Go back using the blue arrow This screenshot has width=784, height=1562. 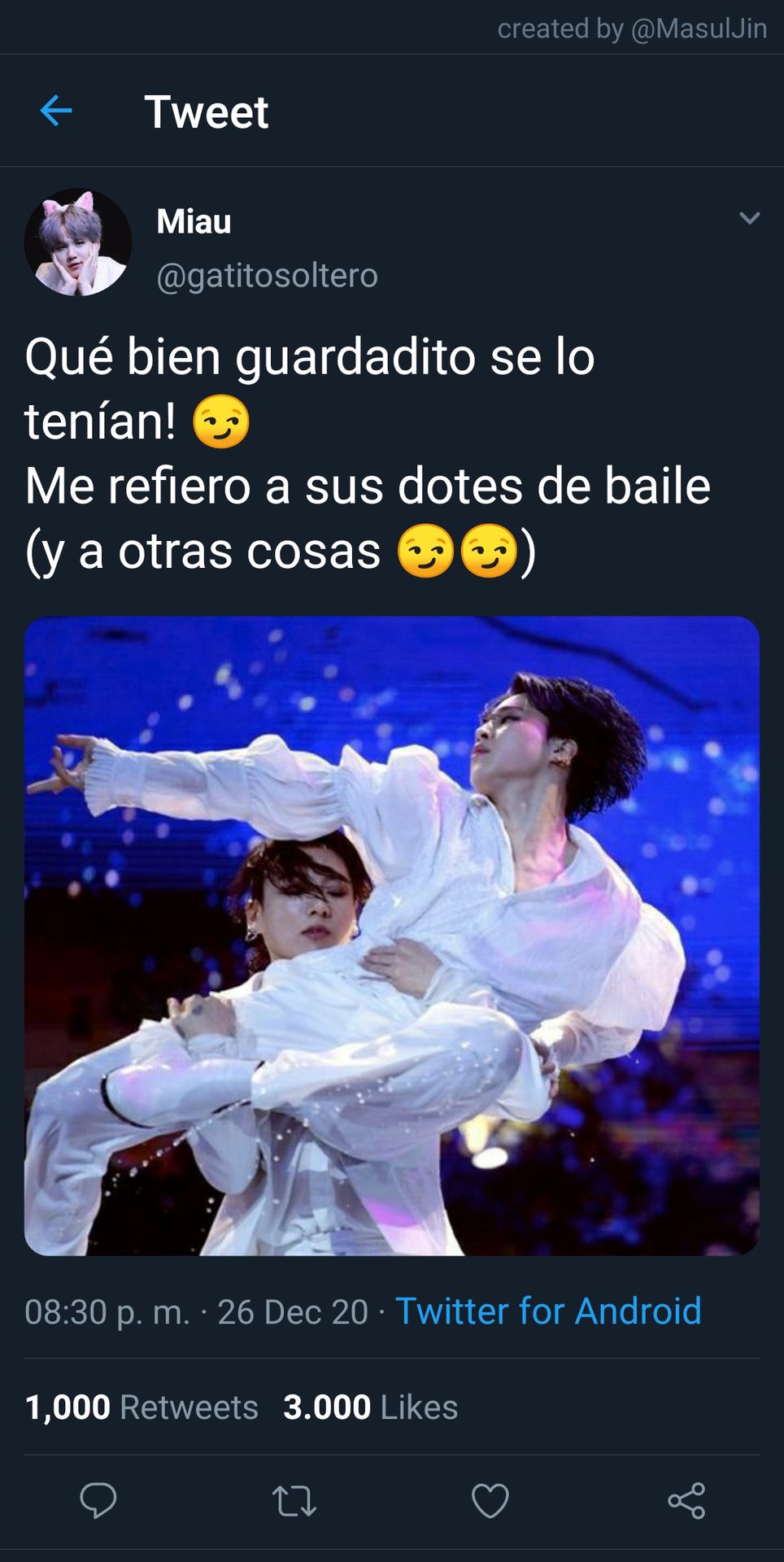click(56, 111)
